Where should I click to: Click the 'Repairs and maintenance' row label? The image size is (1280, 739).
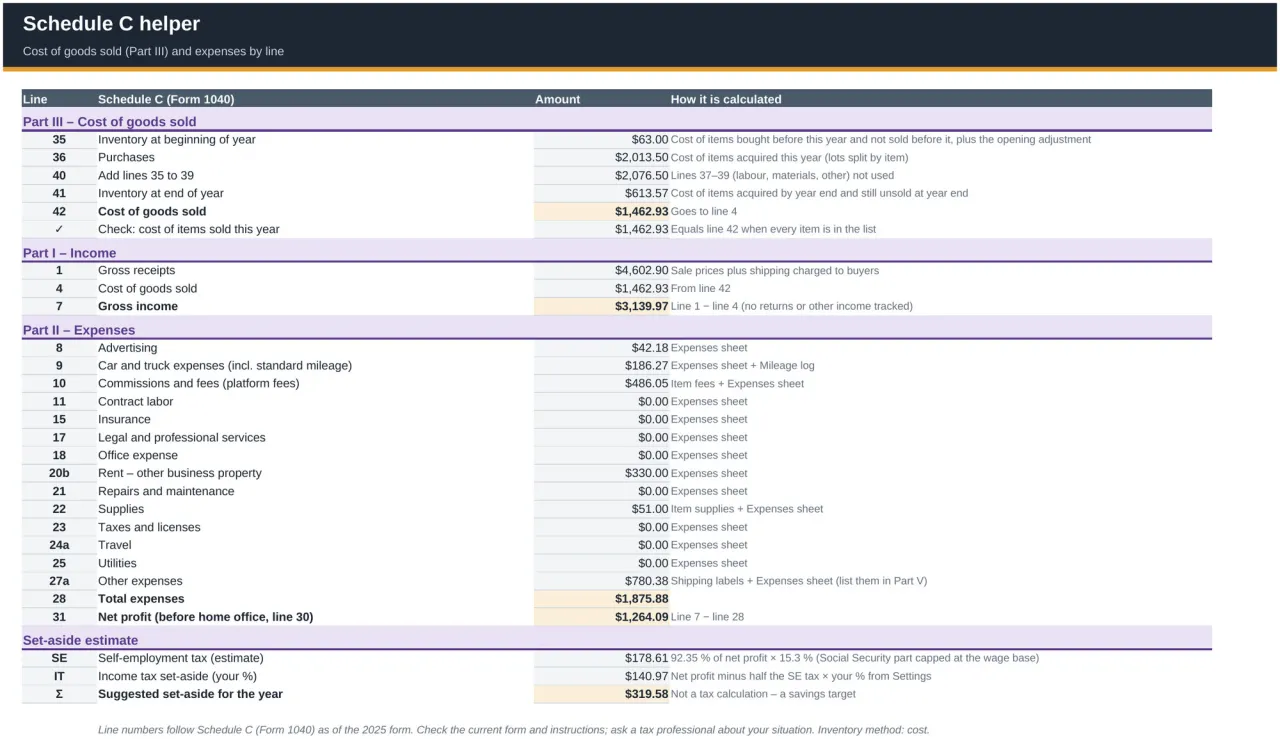[166, 492]
